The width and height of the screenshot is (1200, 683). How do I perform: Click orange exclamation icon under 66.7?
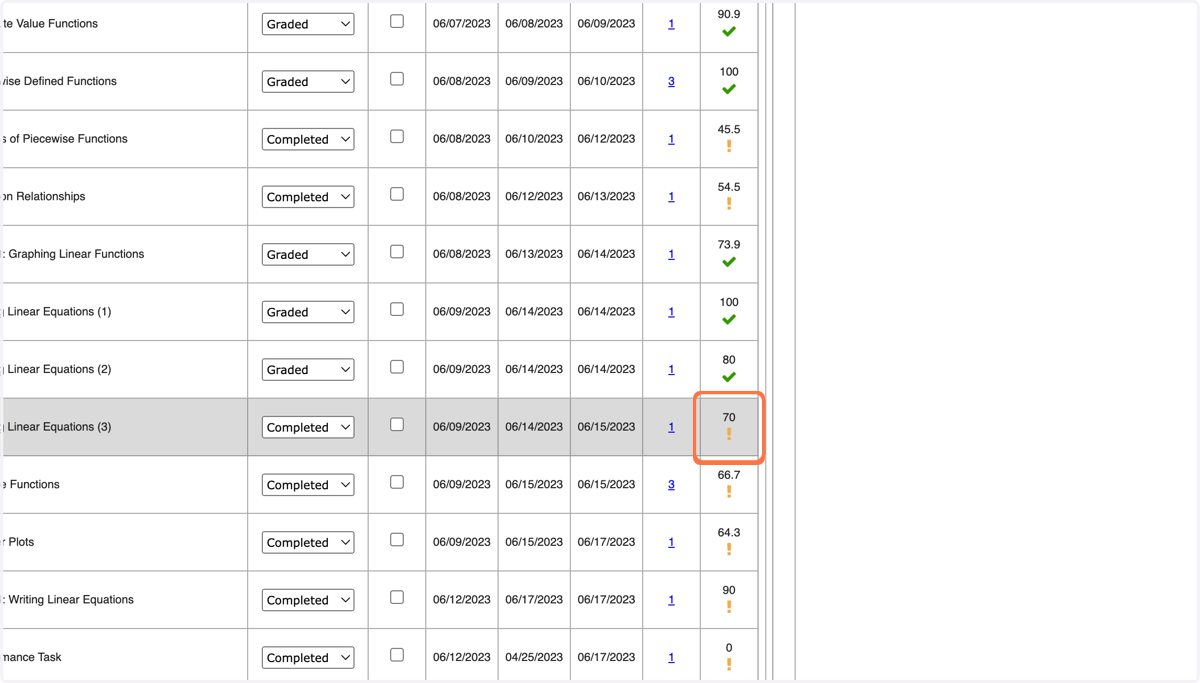point(729,492)
